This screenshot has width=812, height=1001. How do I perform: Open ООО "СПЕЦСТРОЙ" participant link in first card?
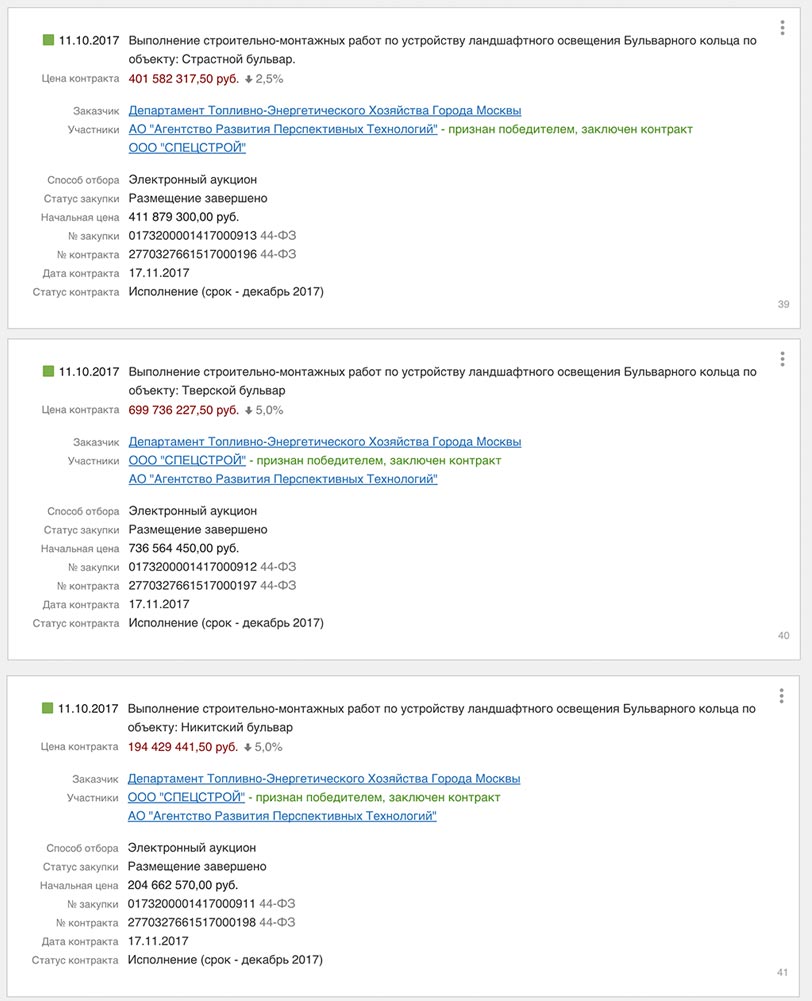click(x=187, y=147)
